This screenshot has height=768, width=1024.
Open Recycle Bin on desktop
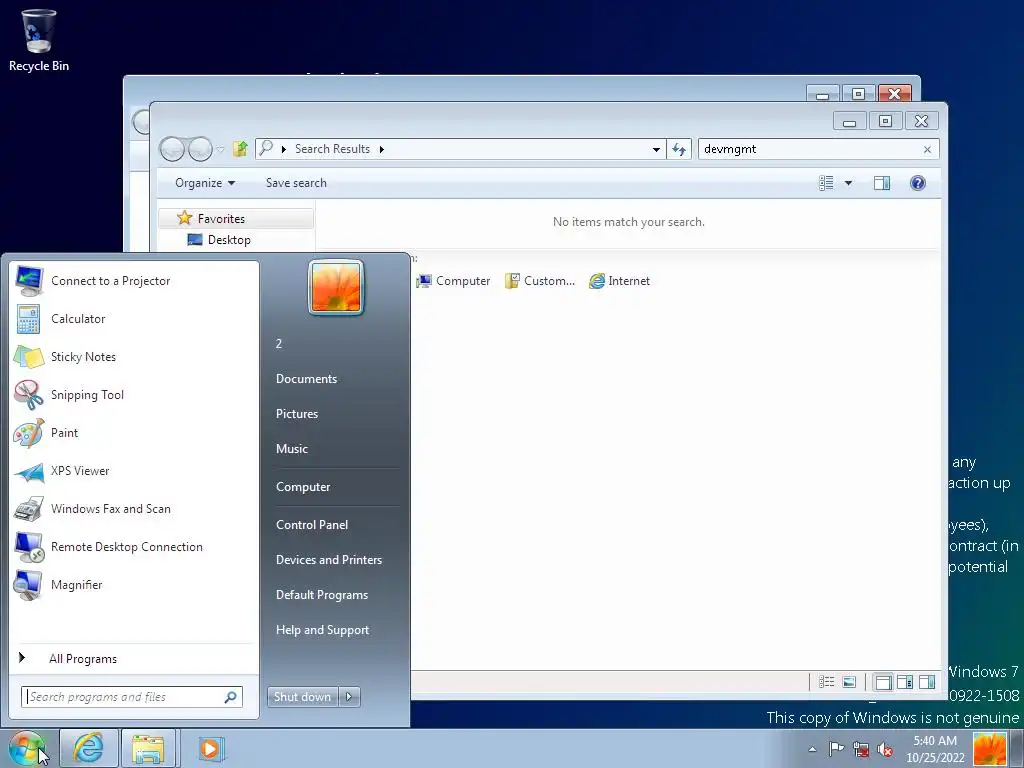coord(39,40)
